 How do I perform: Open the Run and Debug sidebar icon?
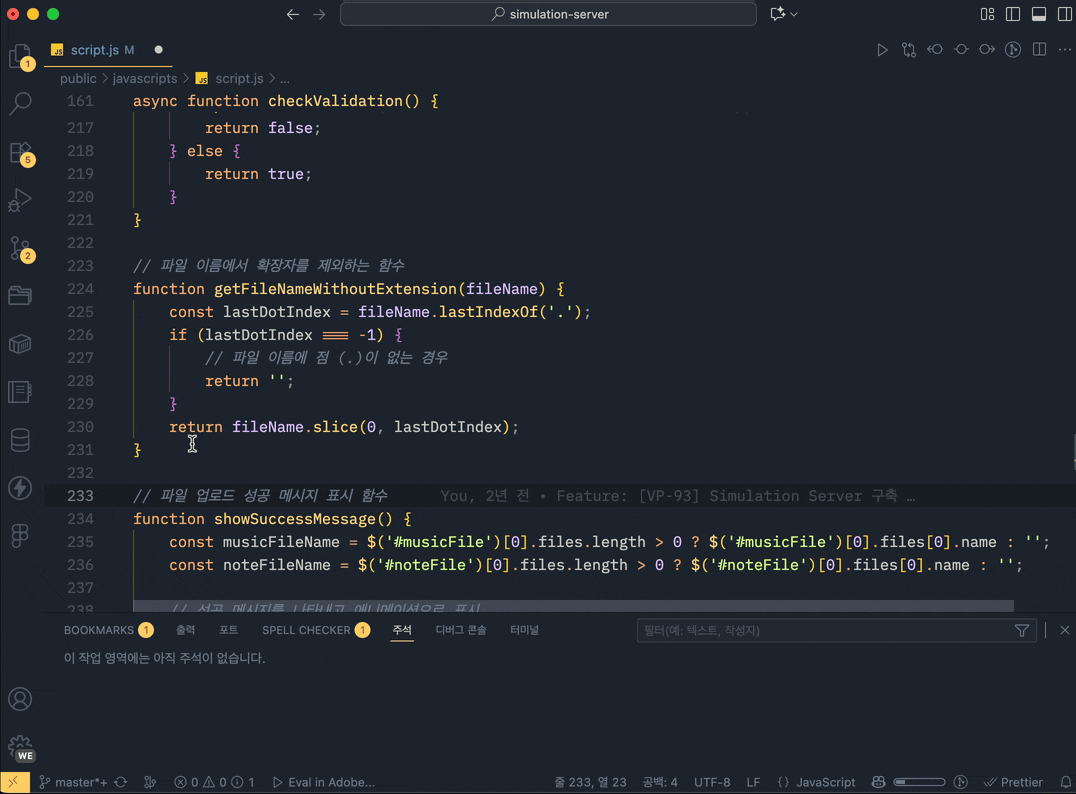coord(21,199)
